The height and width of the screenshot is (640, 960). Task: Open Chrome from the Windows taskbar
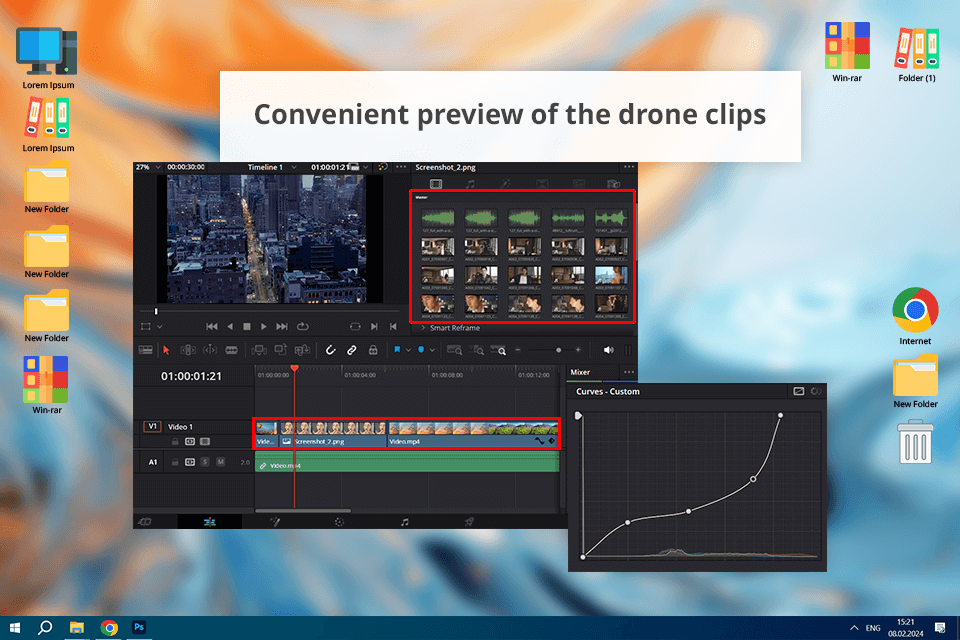109,628
